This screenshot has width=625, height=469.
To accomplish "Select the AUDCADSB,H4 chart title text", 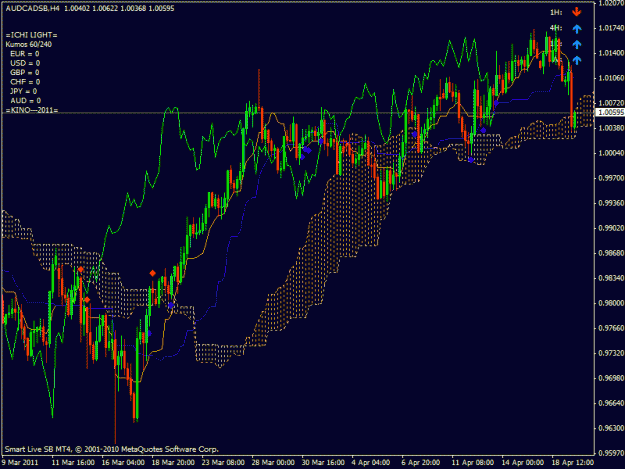I will click(32, 8).
